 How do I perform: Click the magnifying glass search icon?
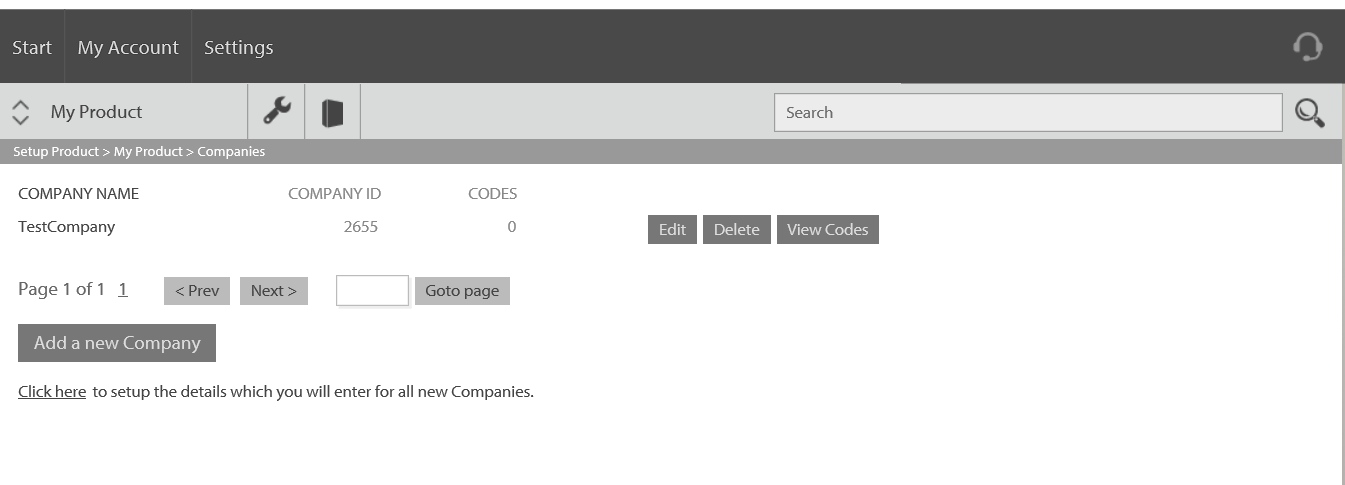pos(1309,113)
